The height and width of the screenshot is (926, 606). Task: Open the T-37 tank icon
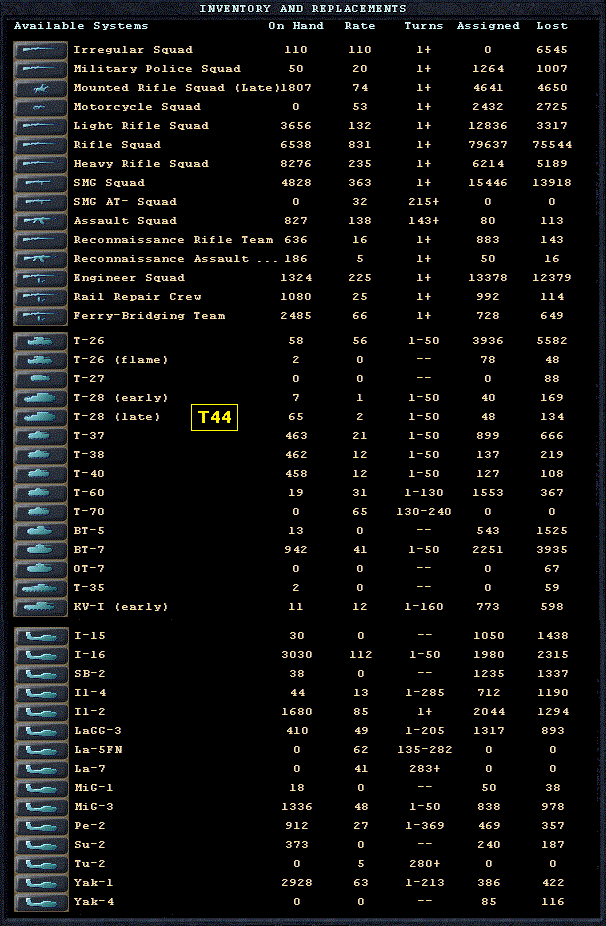click(40, 436)
